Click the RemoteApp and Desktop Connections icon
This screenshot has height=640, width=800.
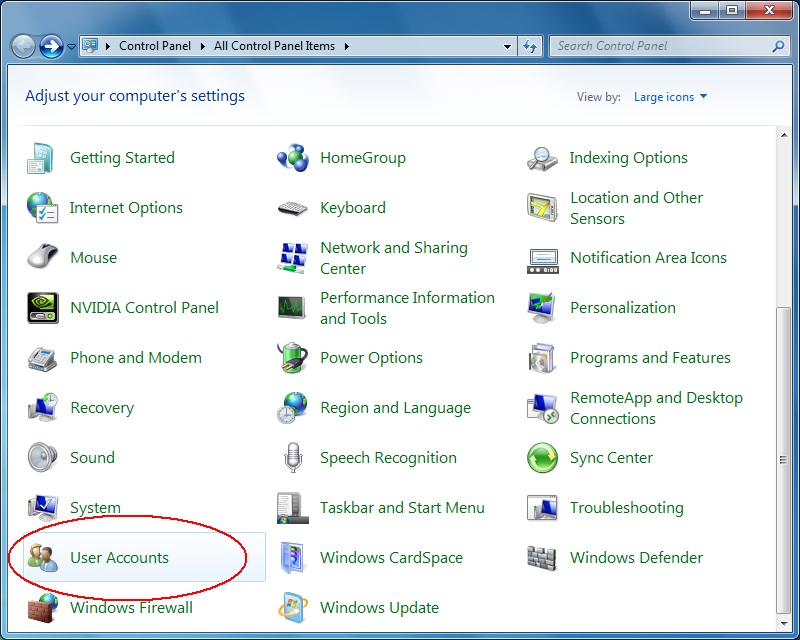[542, 408]
